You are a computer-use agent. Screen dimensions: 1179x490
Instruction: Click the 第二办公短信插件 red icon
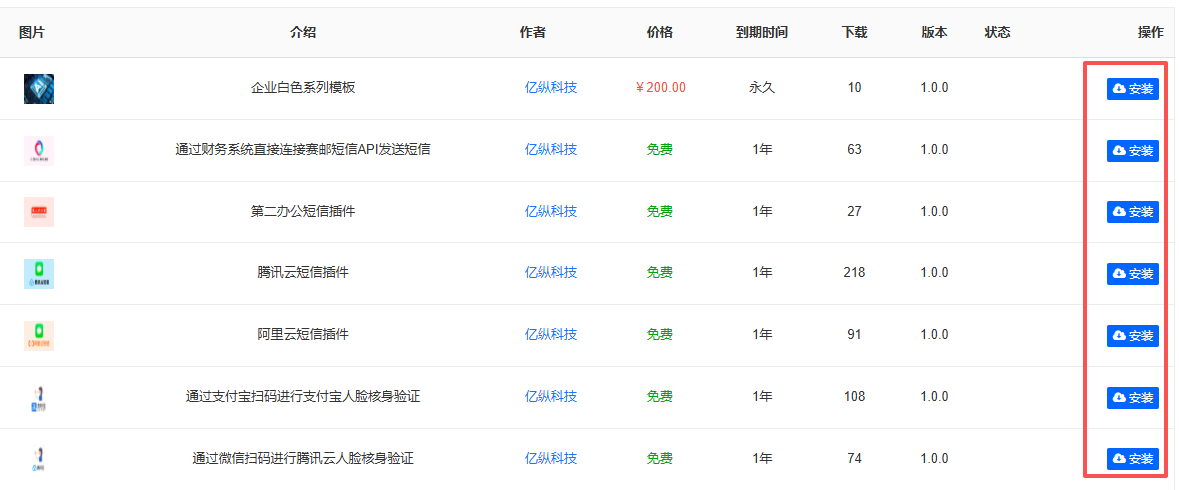coord(39,212)
